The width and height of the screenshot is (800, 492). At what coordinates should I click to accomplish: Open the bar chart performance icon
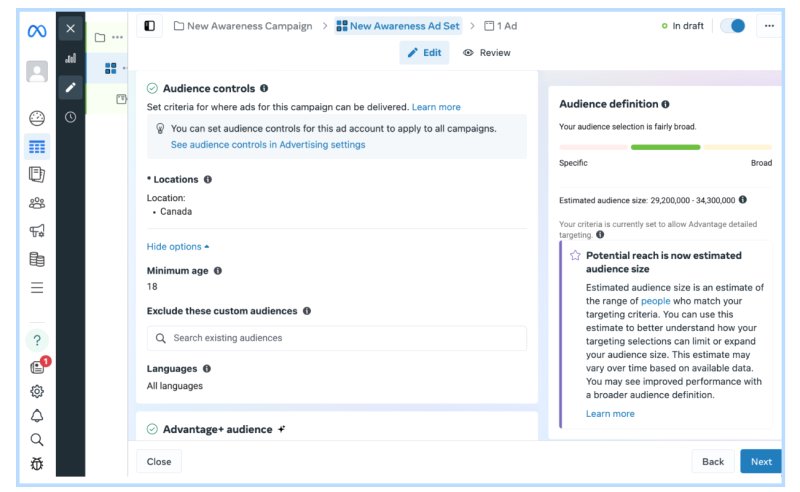pos(70,58)
